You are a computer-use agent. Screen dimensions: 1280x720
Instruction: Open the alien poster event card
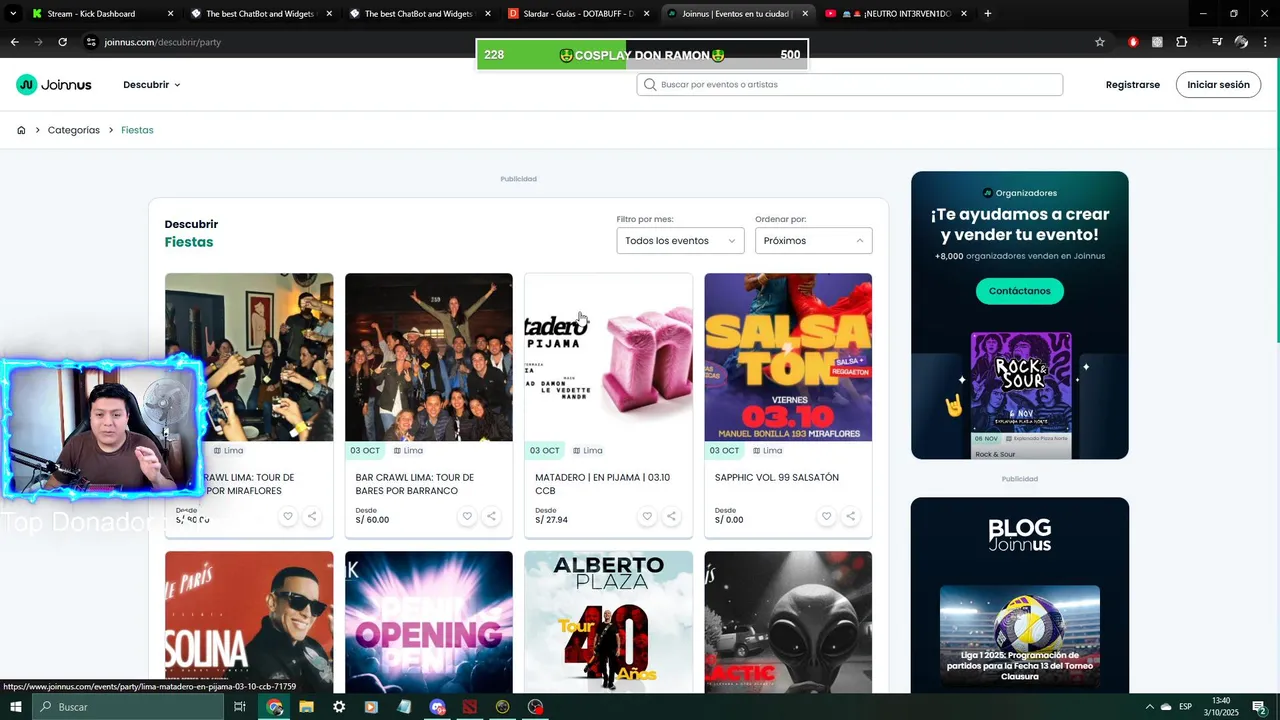788,621
